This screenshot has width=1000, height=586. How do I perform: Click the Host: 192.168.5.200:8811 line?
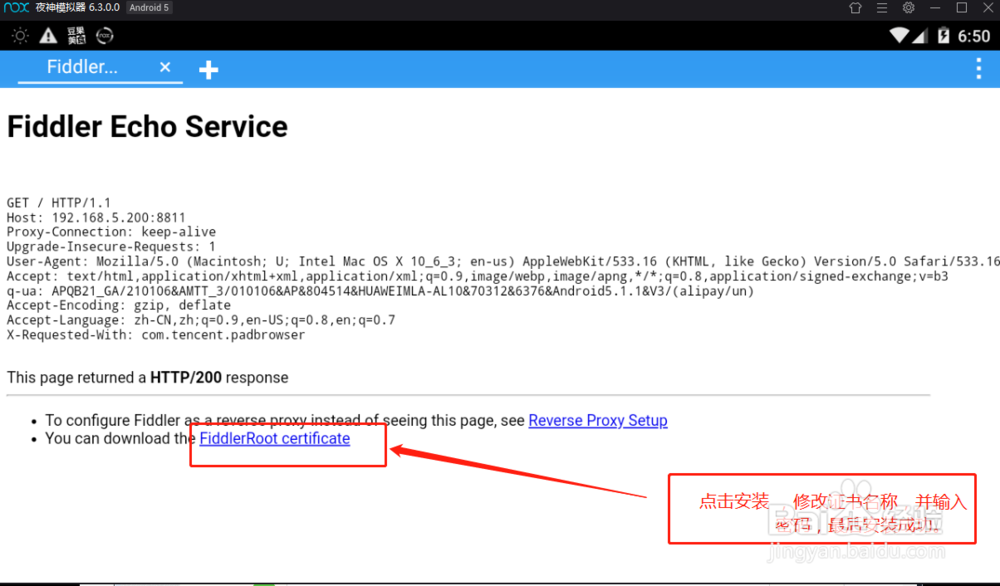coord(96,217)
